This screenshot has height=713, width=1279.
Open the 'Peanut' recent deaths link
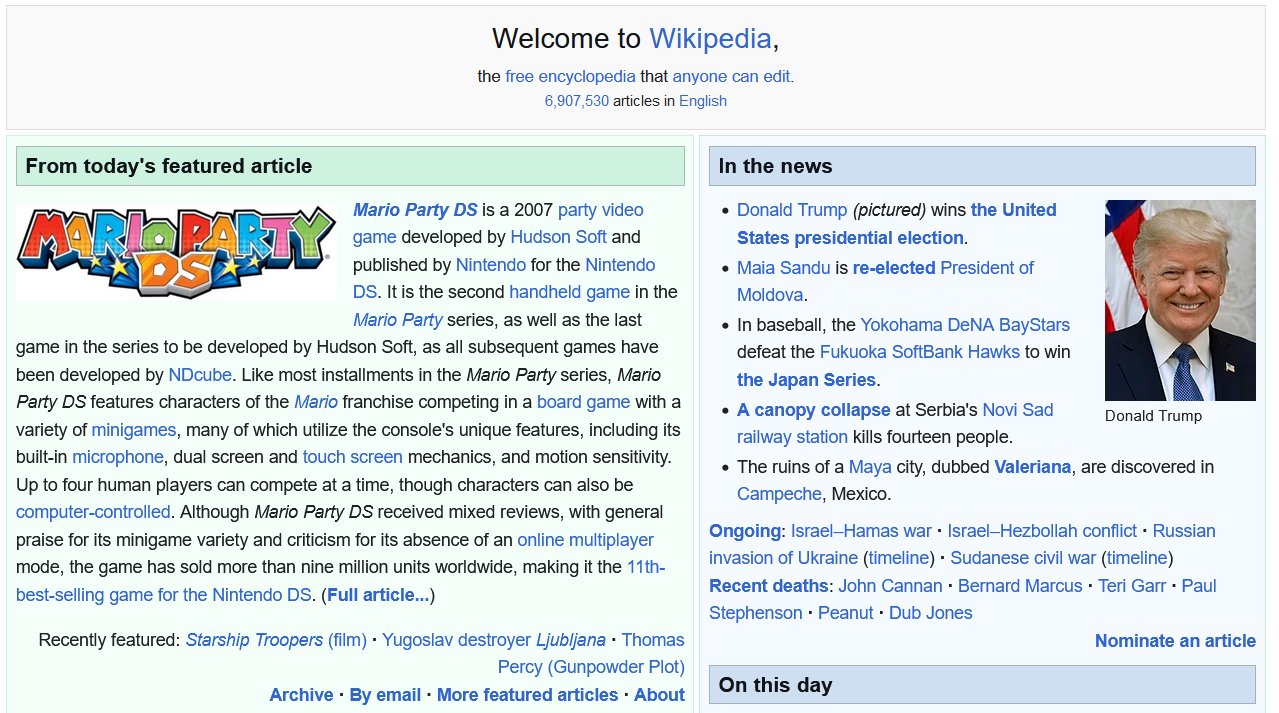click(x=846, y=613)
